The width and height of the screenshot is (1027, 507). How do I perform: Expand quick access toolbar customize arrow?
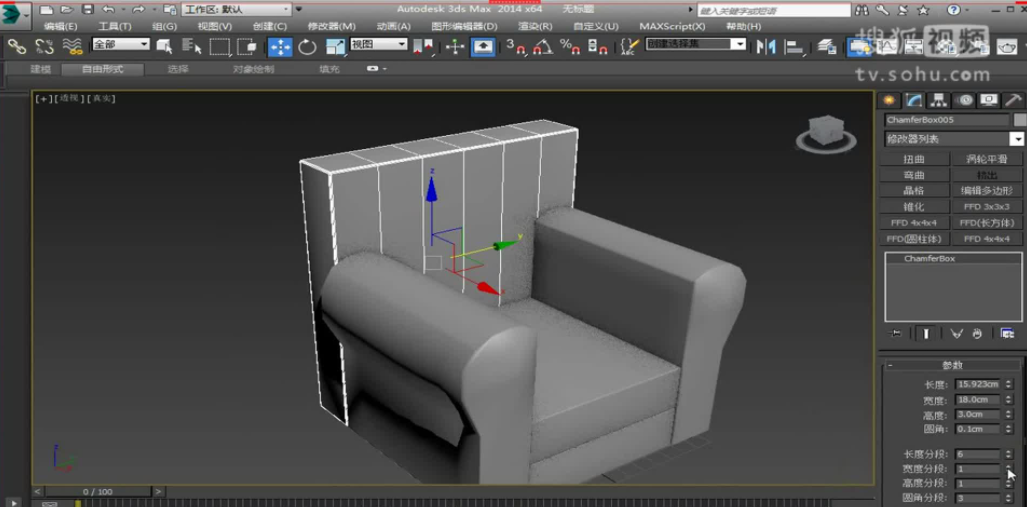tap(299, 9)
